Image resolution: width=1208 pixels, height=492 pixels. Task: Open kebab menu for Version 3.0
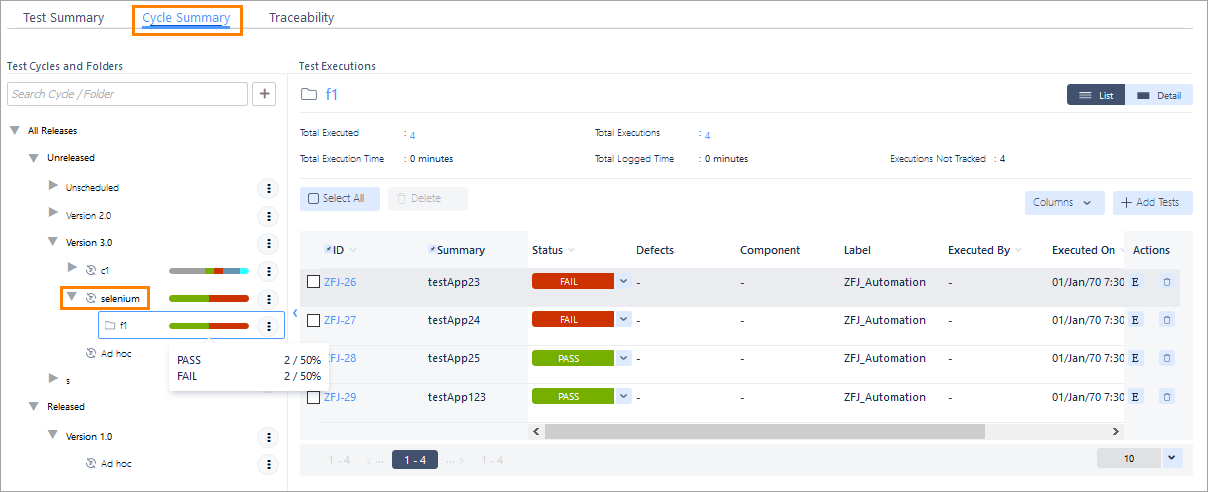[x=267, y=243]
